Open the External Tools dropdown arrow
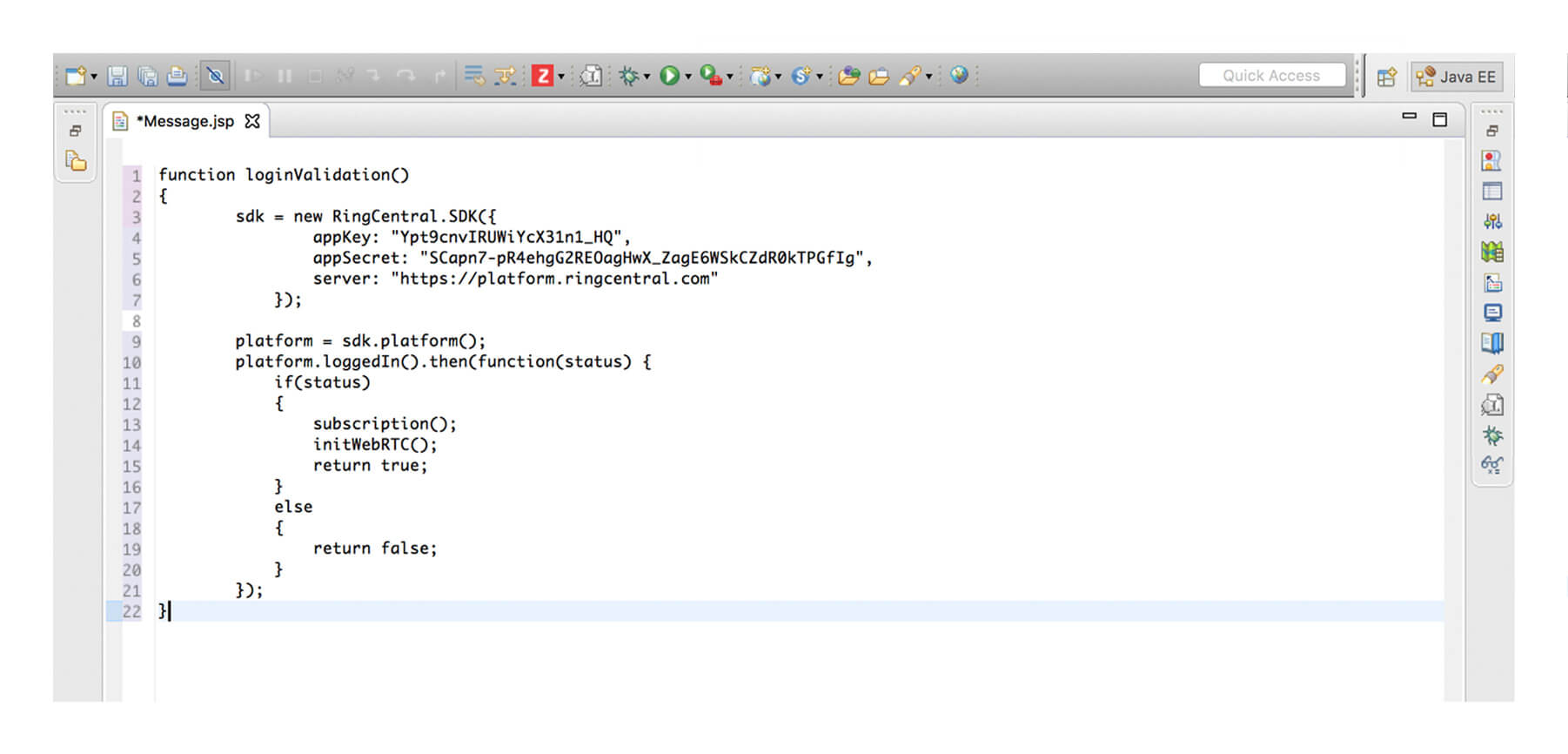The width and height of the screenshot is (1568, 754). [729, 77]
